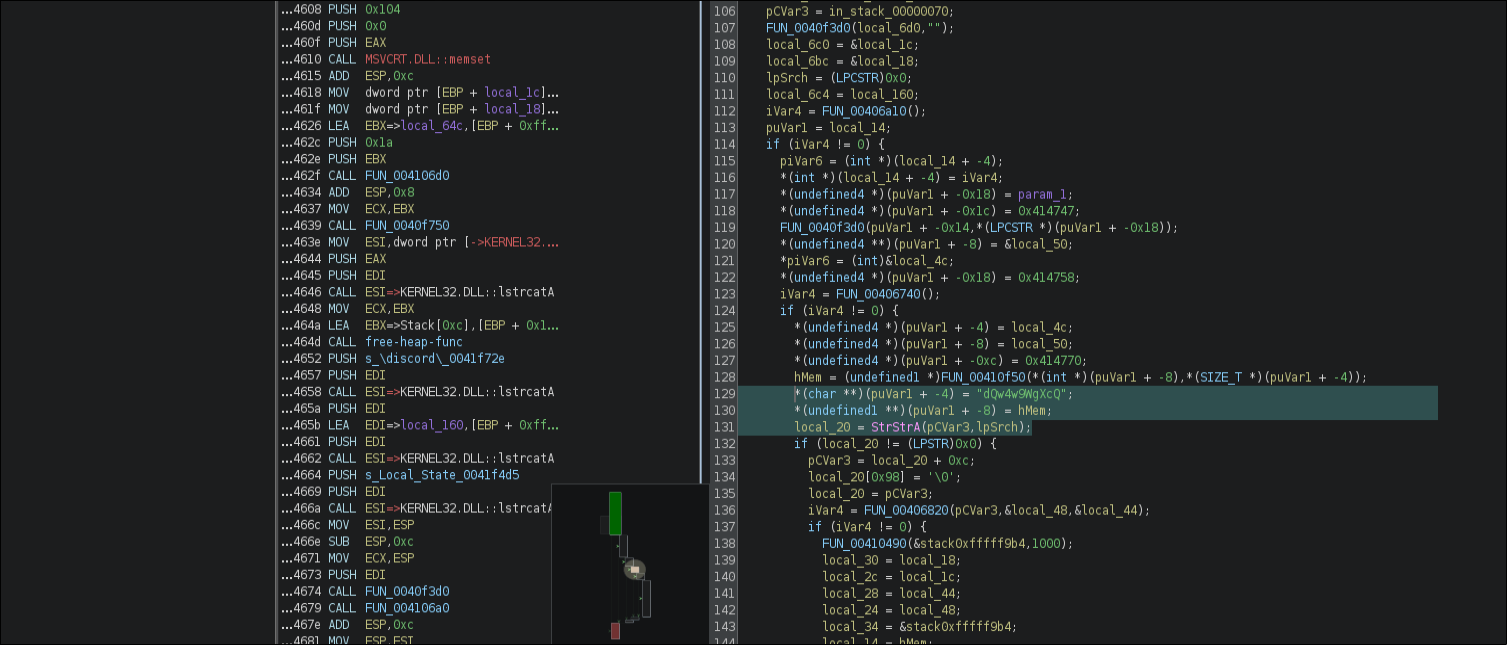This screenshot has width=1507, height=645.
Task: Select the MOV ESI,ESP instruction at 466c
Action: [347, 525]
